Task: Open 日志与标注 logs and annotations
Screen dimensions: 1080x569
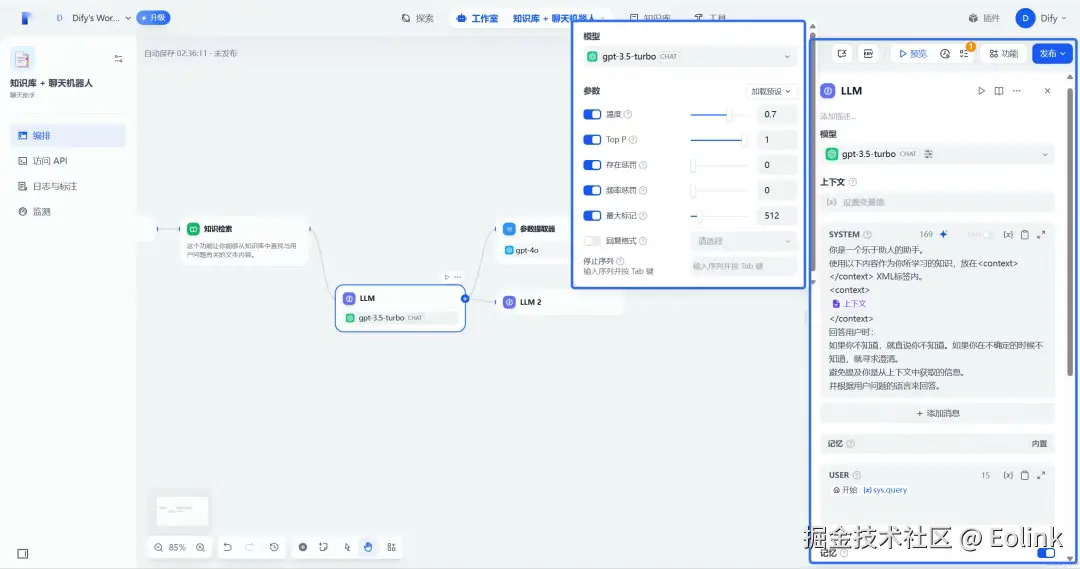Action: (68, 187)
